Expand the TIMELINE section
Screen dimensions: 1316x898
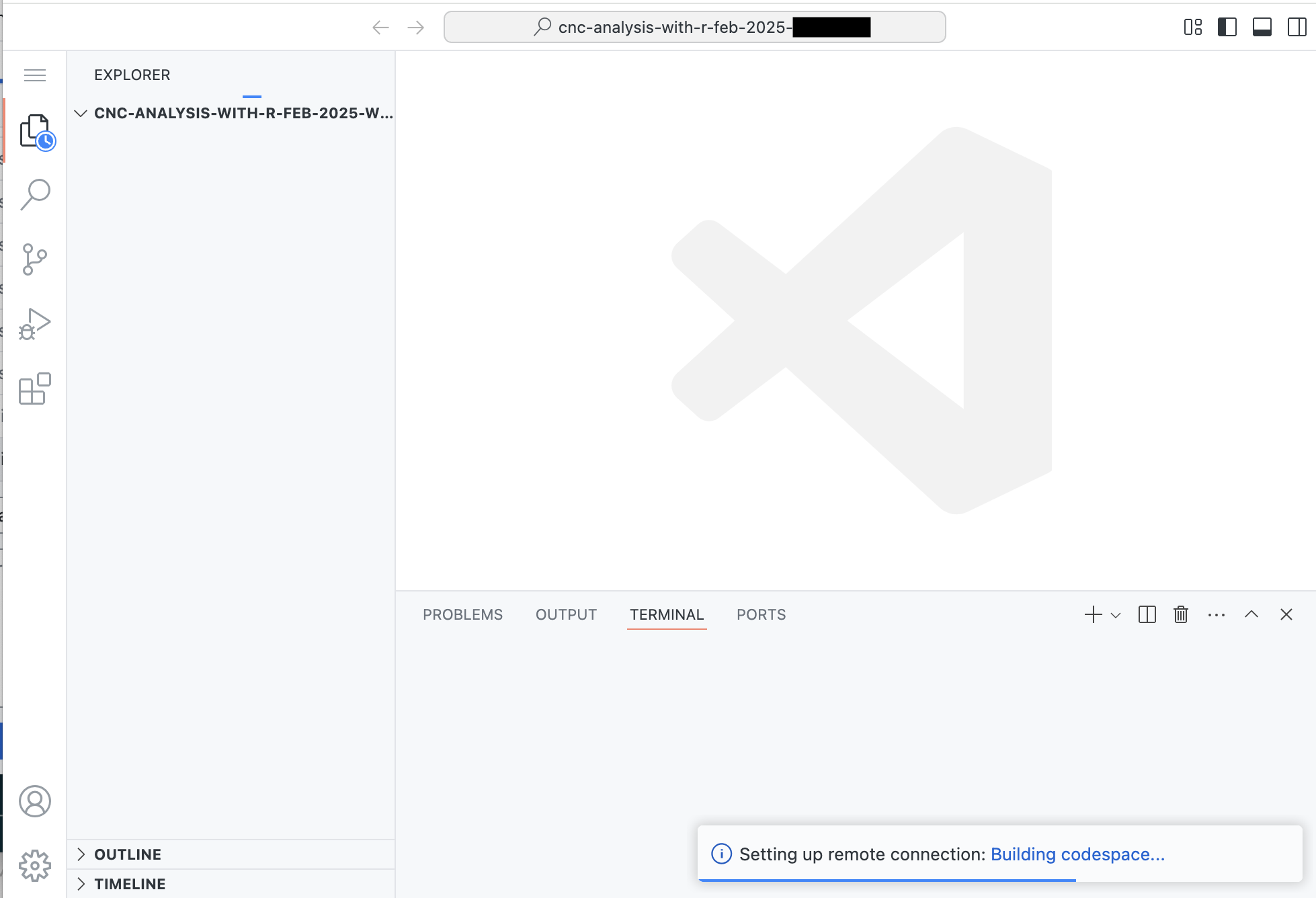pos(231,884)
